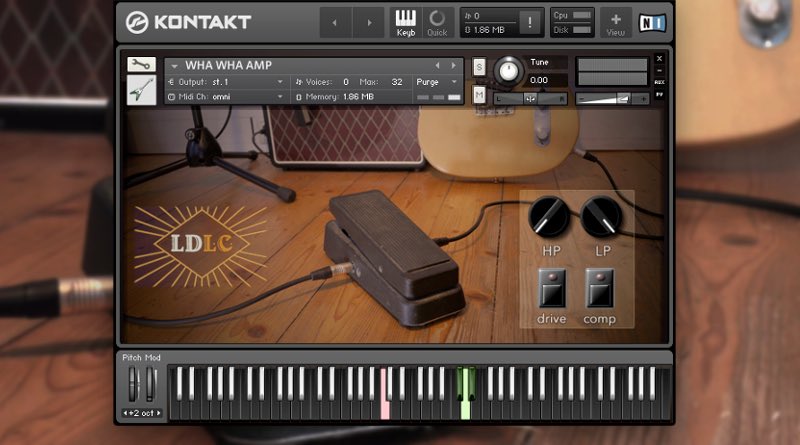The image size is (800, 445).
Task: Go to next item with header right arrow
Action: click(369, 22)
